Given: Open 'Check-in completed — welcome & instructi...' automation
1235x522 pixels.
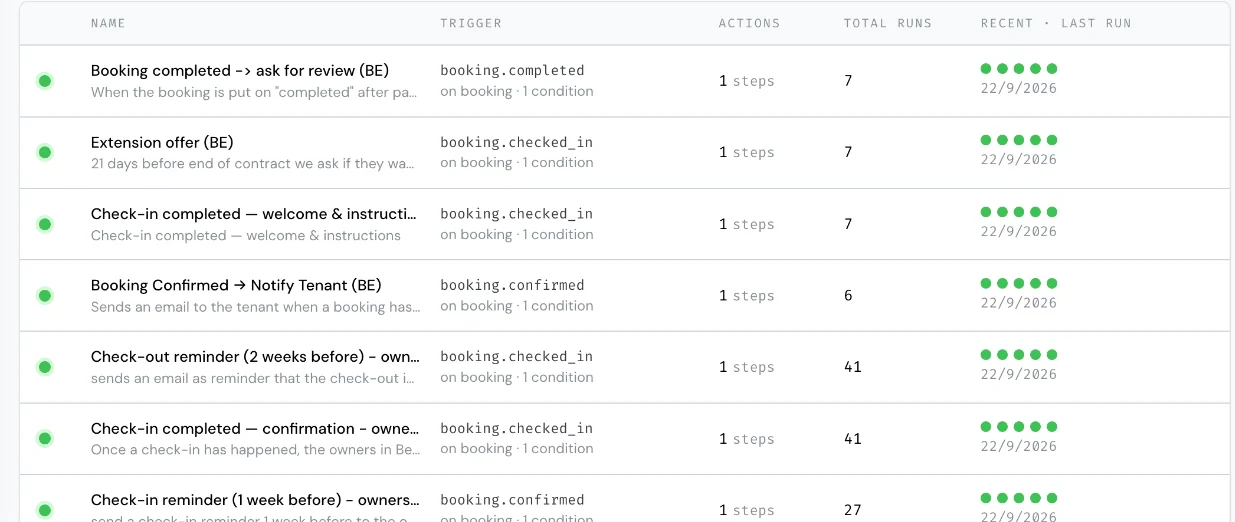Looking at the screenshot, I should (x=254, y=214).
